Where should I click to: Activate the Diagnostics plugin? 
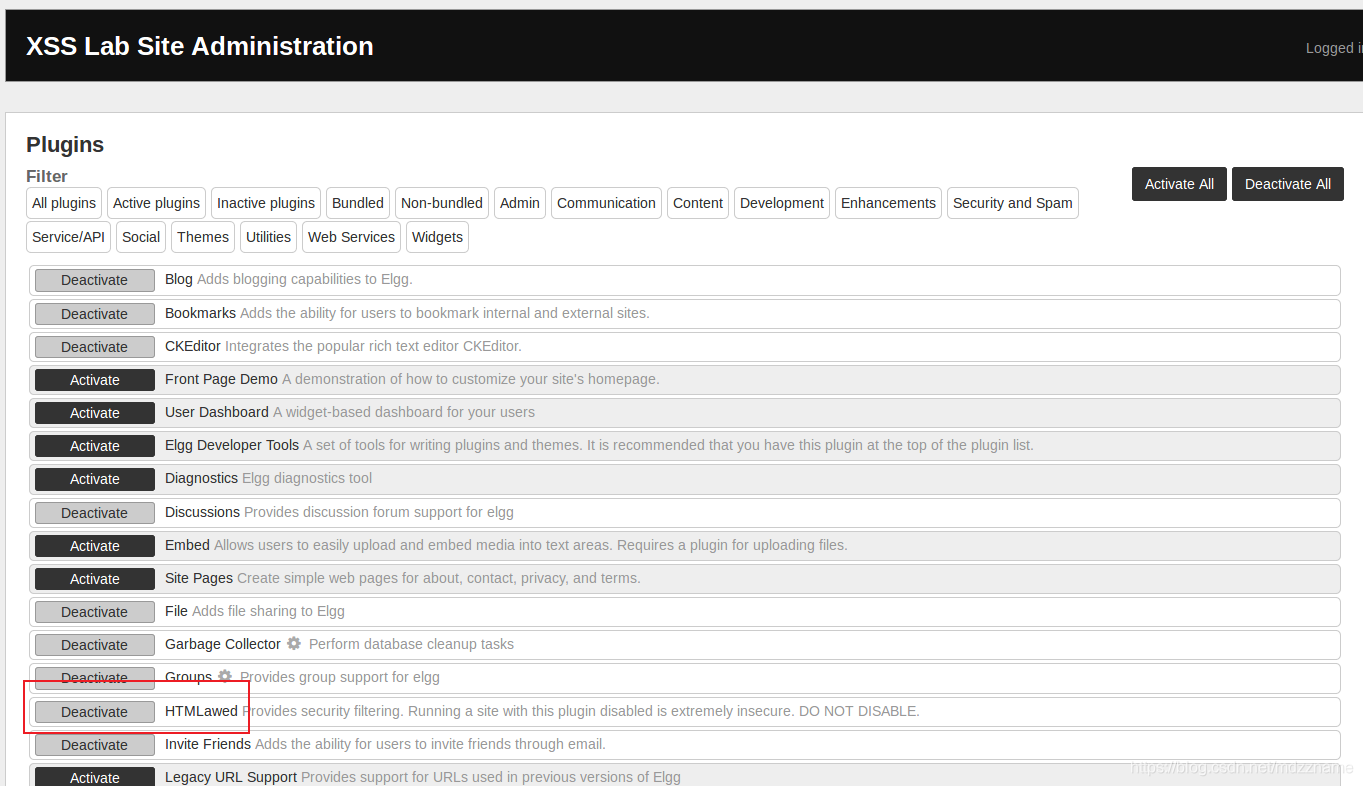[x=95, y=479]
